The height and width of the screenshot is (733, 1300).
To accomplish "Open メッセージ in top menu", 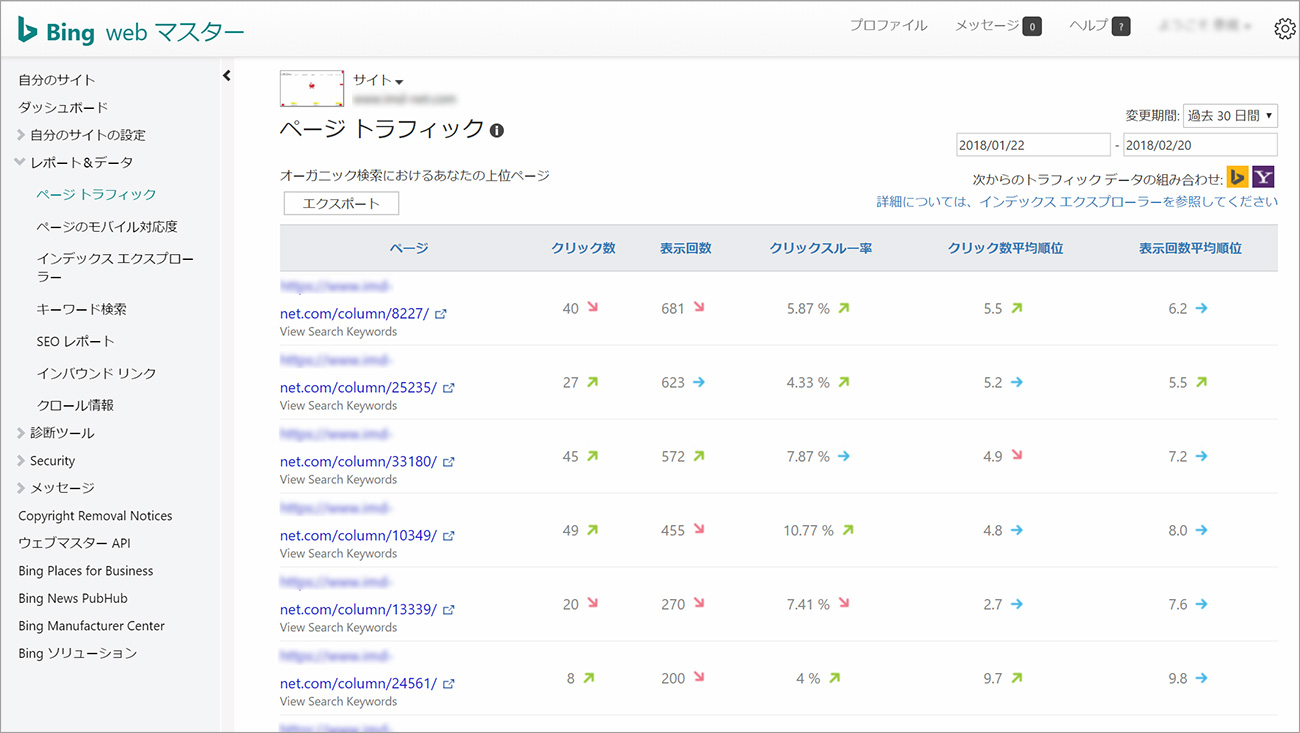I will pyautogui.click(x=987, y=26).
